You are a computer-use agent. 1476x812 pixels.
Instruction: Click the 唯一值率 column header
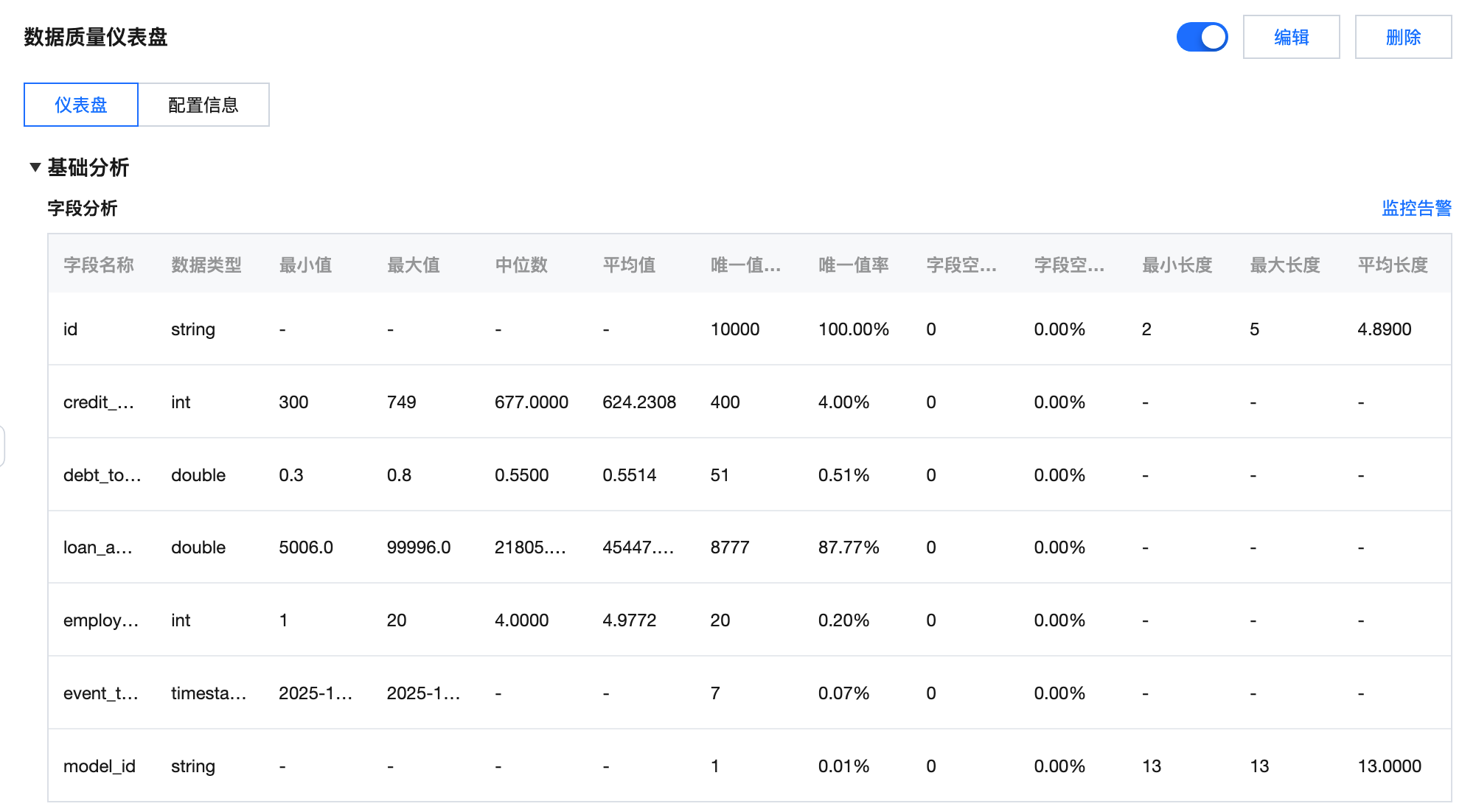tap(853, 265)
